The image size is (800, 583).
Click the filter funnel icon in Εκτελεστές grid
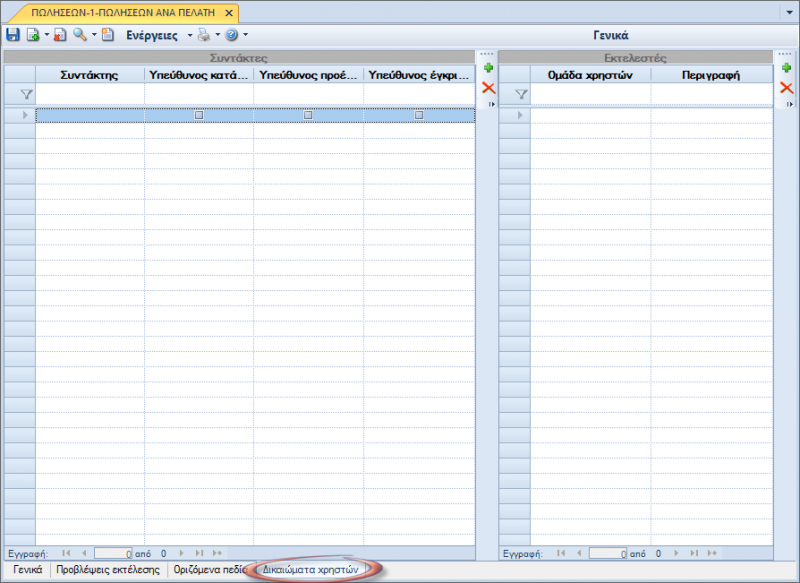point(521,94)
